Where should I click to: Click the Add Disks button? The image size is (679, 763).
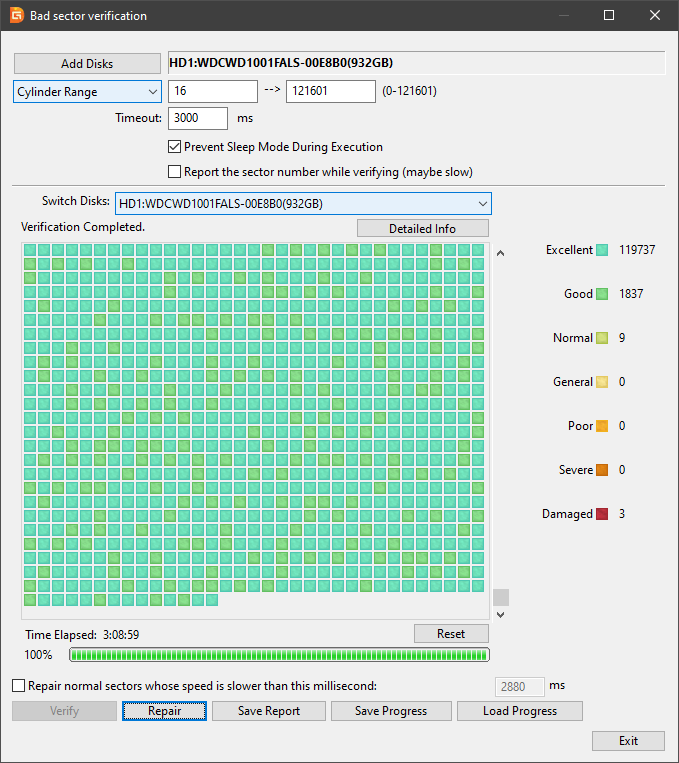[x=87, y=64]
